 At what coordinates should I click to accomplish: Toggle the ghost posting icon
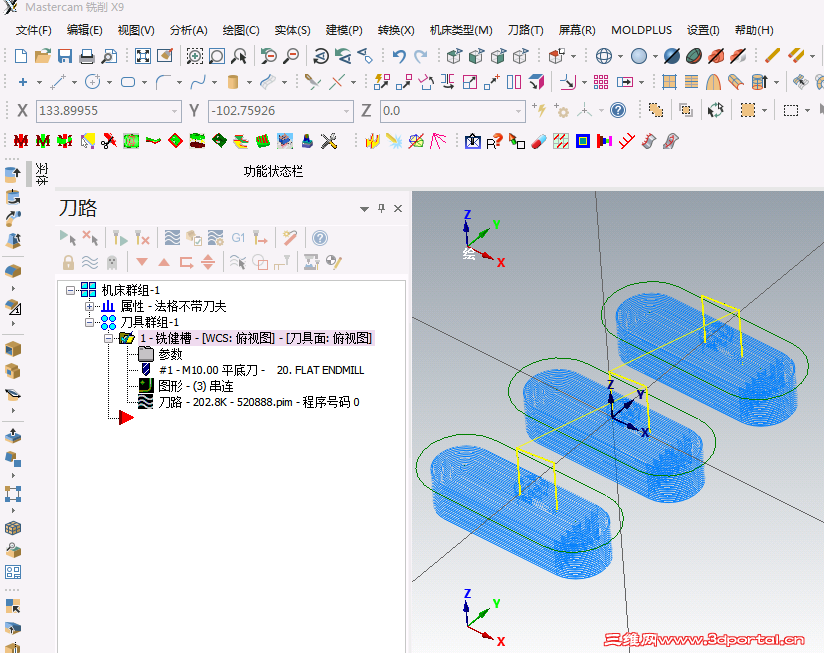tap(111, 262)
